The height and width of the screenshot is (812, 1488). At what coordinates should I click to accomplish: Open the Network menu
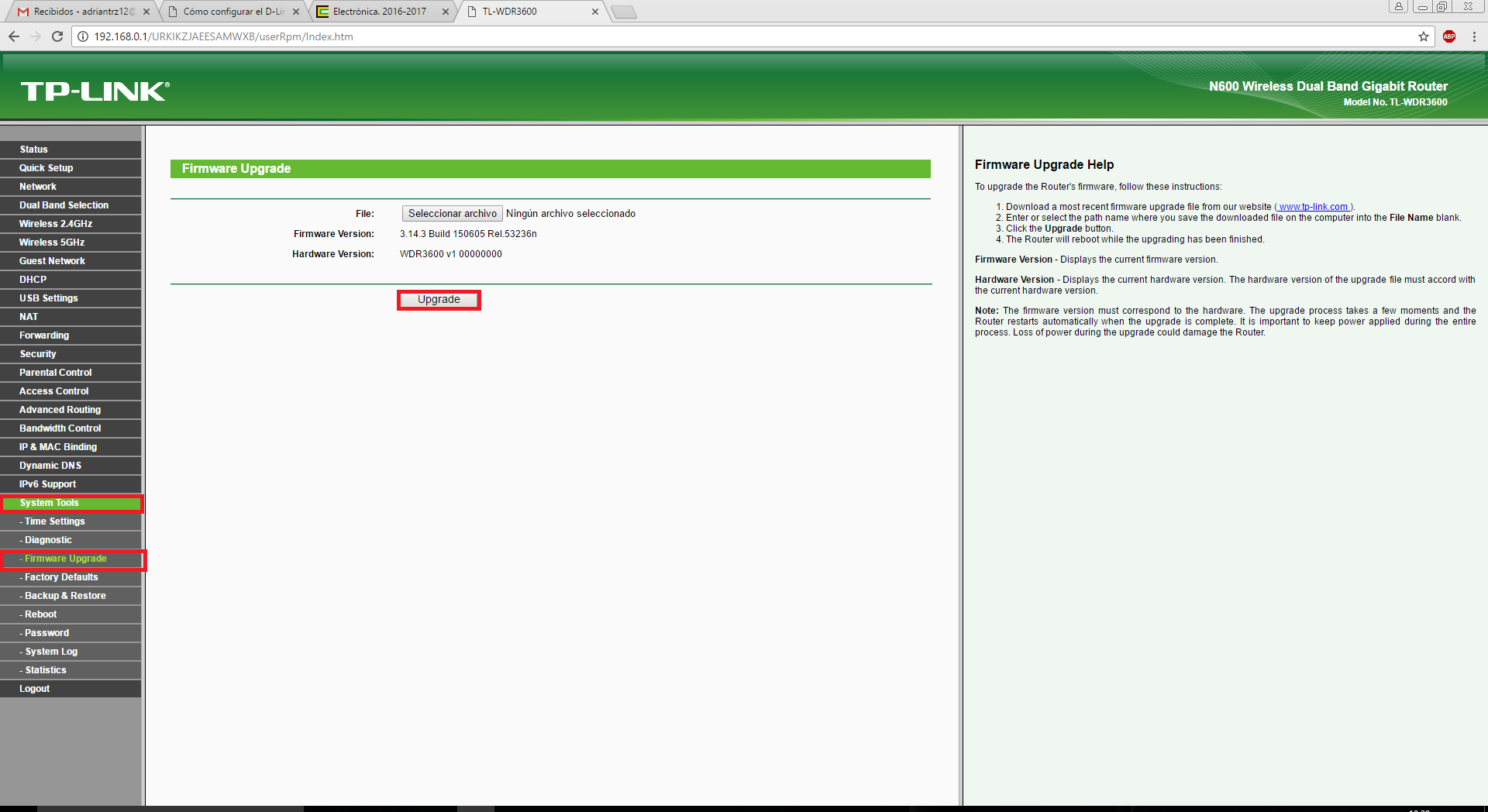click(71, 187)
